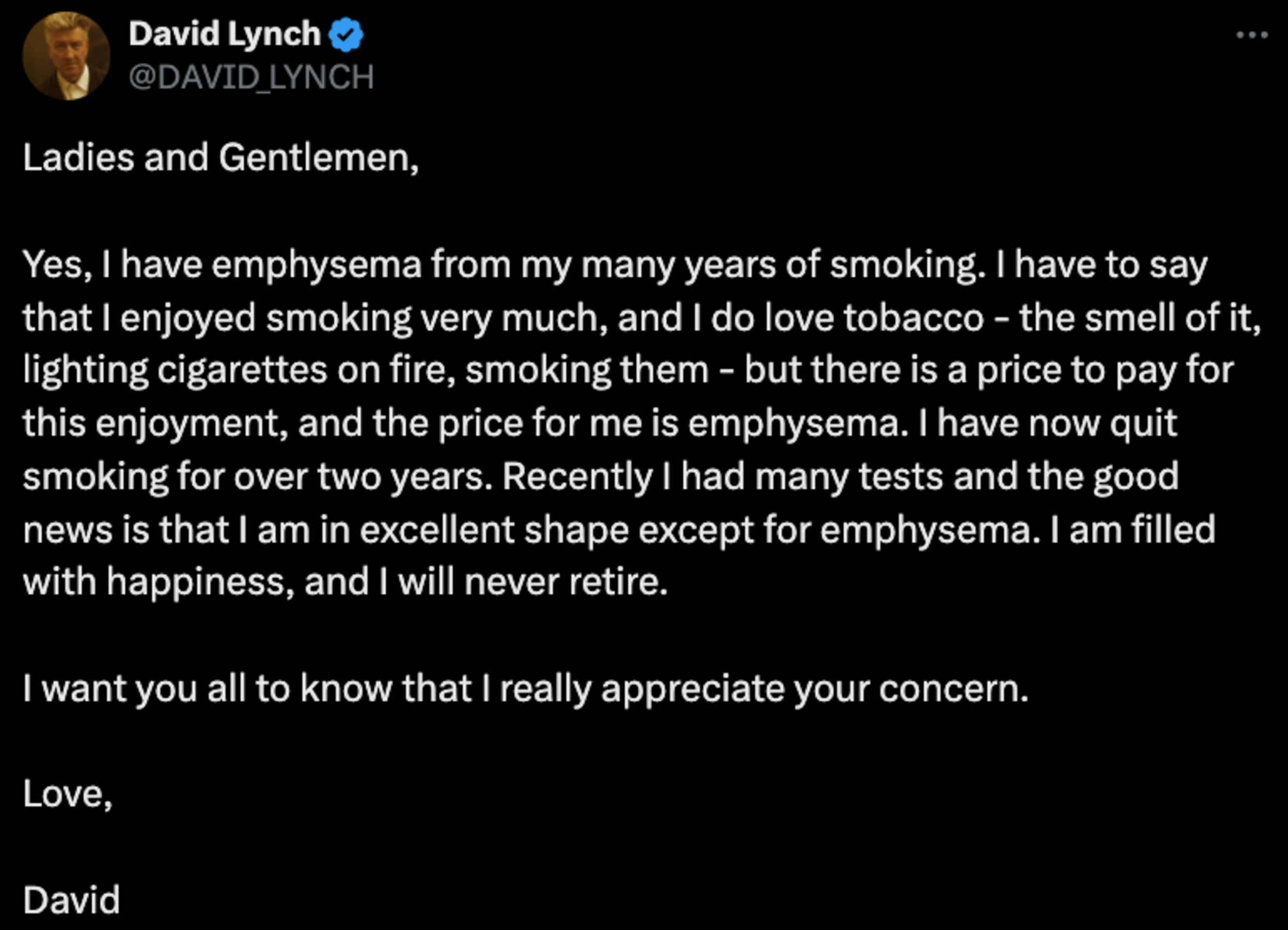Select the line 'I want you all to know'
The width and height of the screenshot is (1288, 930).
pos(526,689)
